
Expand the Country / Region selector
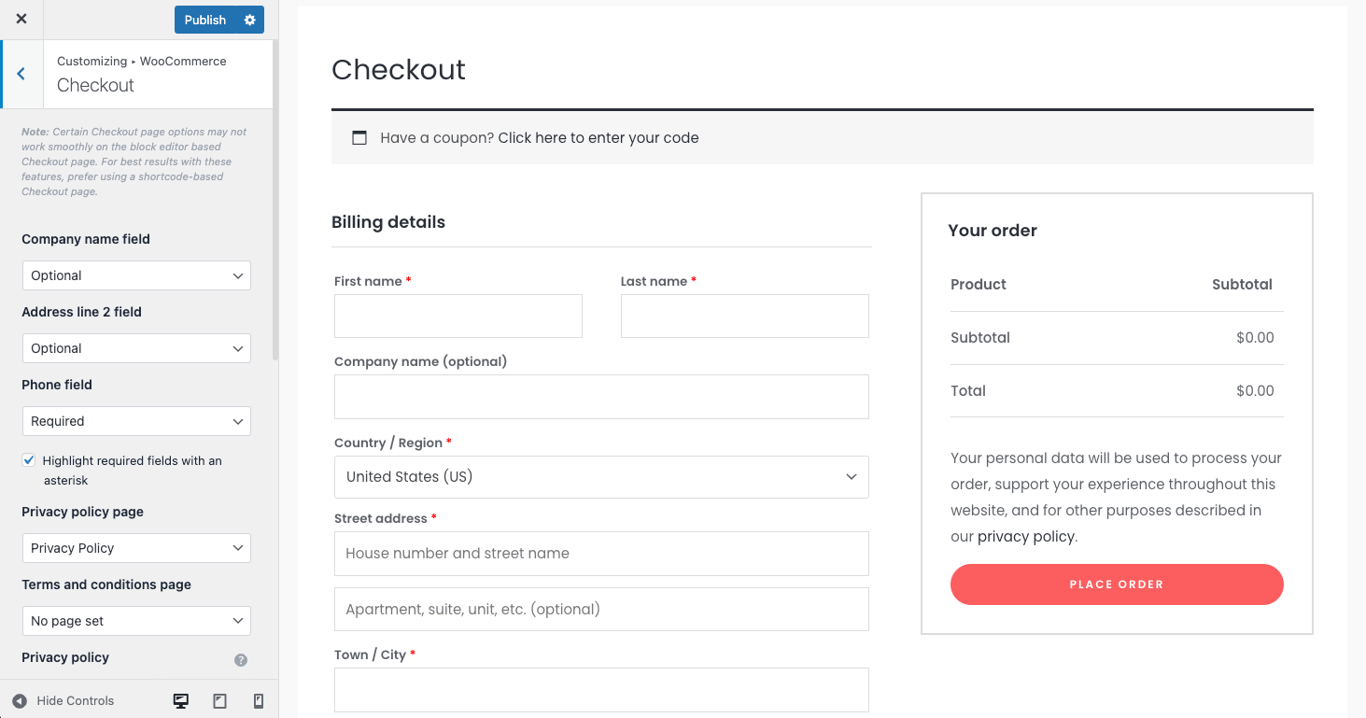[601, 477]
